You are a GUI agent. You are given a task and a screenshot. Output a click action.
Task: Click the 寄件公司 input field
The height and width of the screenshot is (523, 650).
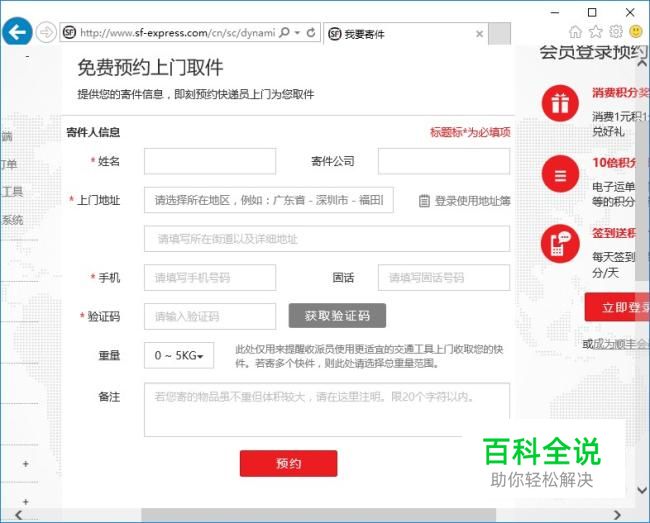444,161
